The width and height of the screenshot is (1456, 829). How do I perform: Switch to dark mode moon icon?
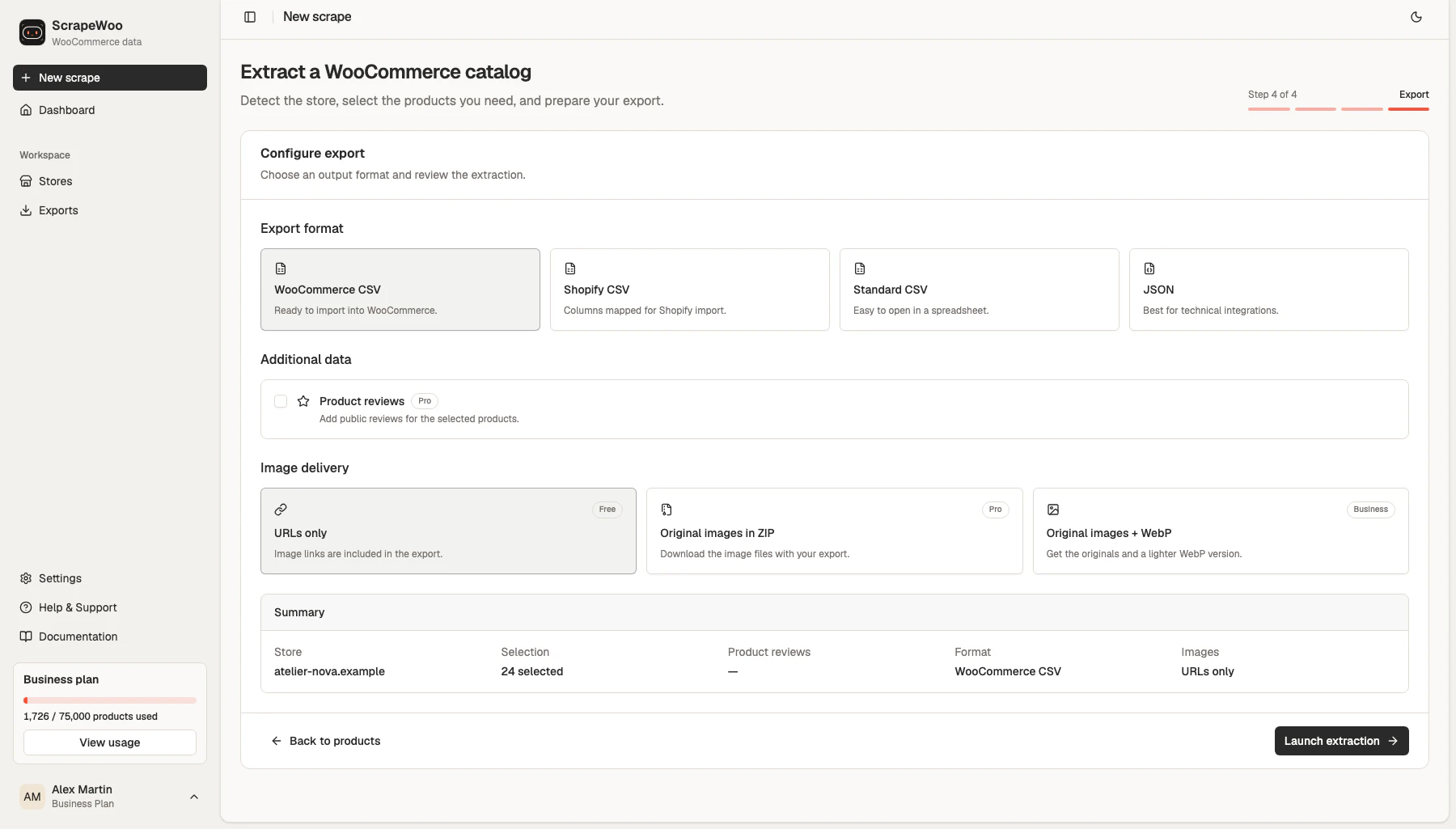tap(1416, 17)
